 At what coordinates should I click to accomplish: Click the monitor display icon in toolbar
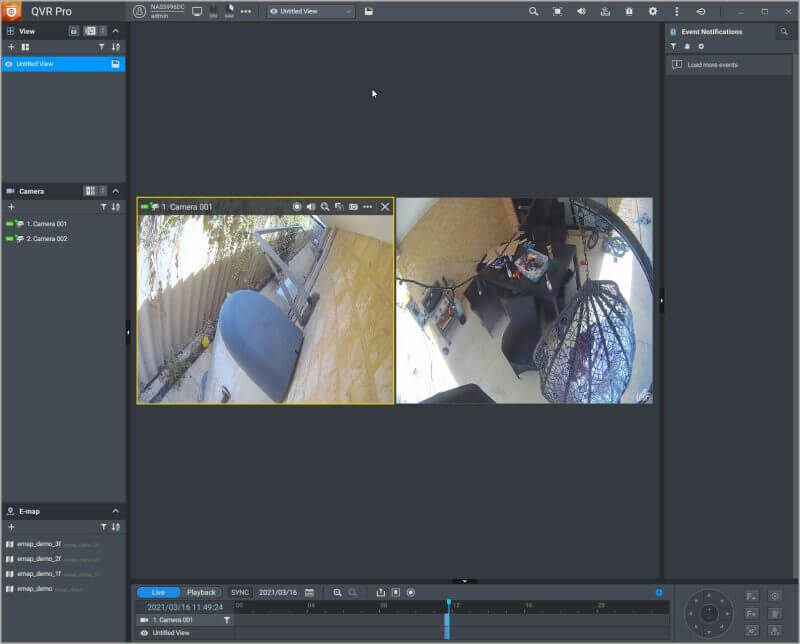pos(197,11)
